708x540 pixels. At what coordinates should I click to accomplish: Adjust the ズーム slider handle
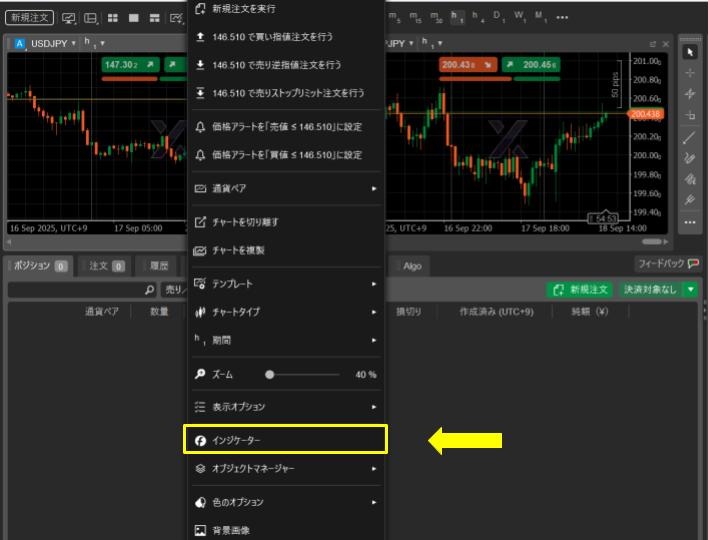[x=269, y=374]
